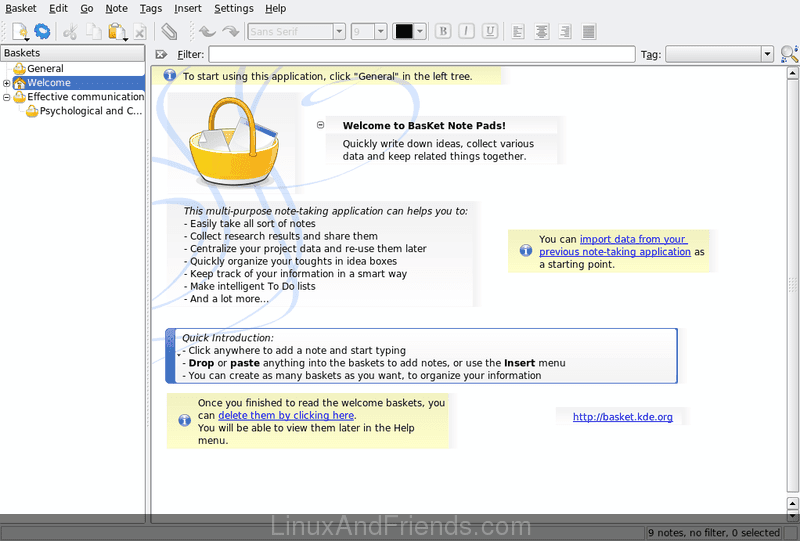Center align text
Image resolution: width=800 pixels, height=541 pixels.
point(541,32)
